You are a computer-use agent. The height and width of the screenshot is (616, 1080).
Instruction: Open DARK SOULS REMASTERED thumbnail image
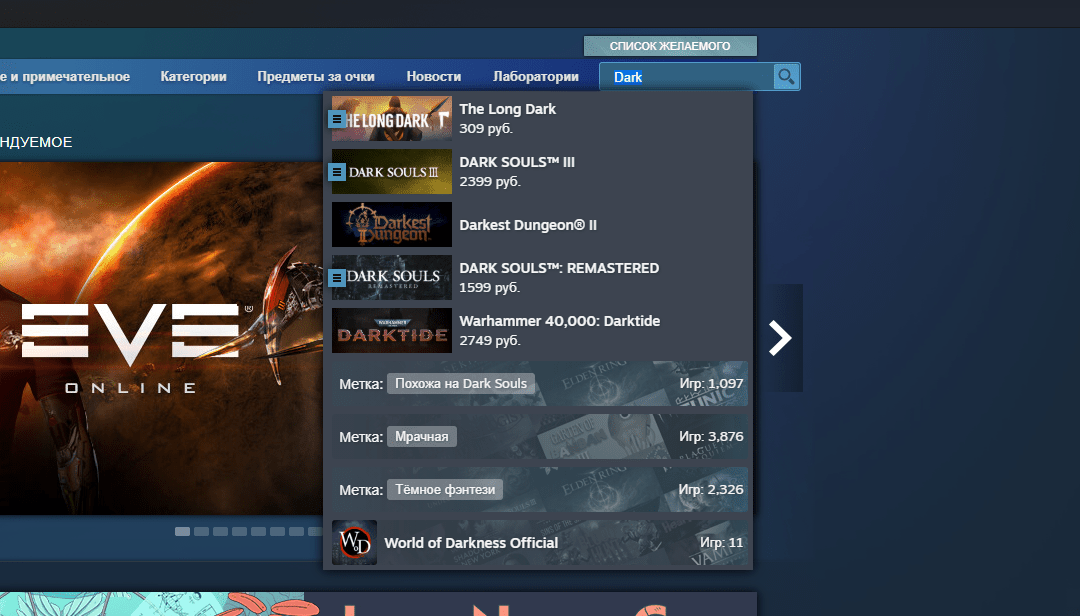pyautogui.click(x=392, y=278)
